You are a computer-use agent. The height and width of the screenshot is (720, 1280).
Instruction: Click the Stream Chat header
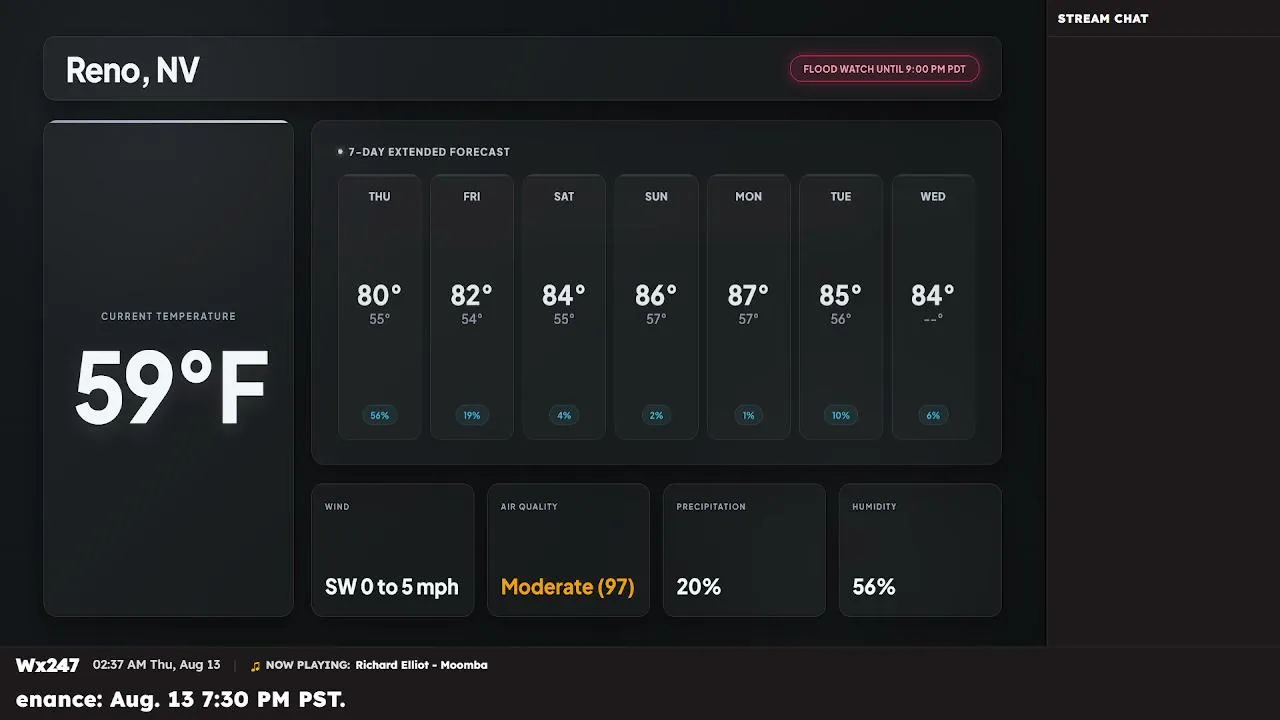[1103, 19]
